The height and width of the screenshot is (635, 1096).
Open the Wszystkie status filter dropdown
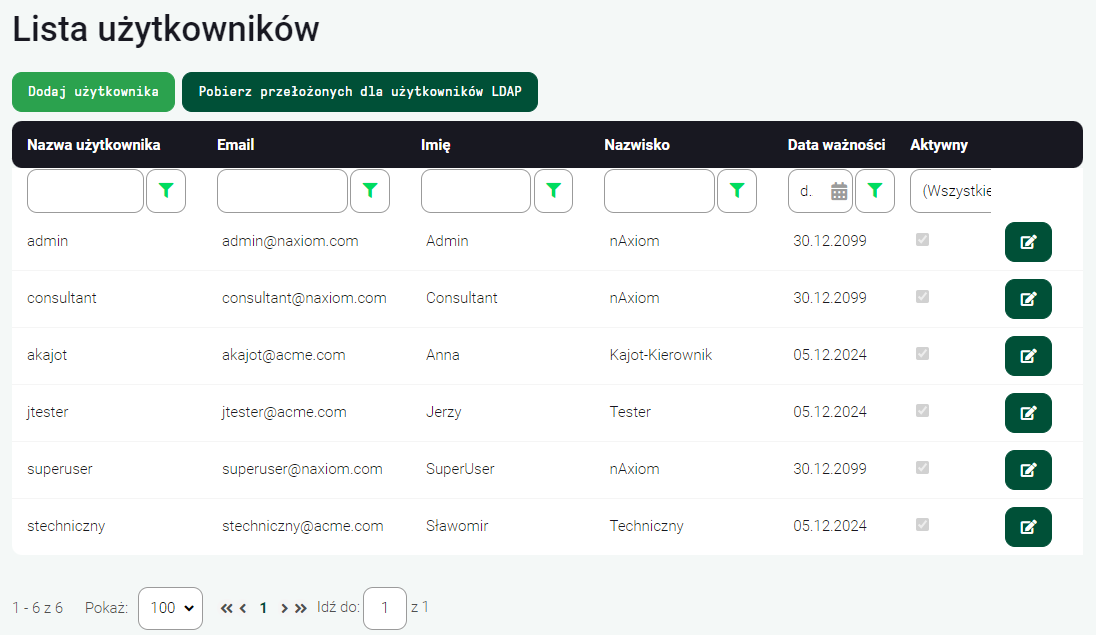point(950,190)
